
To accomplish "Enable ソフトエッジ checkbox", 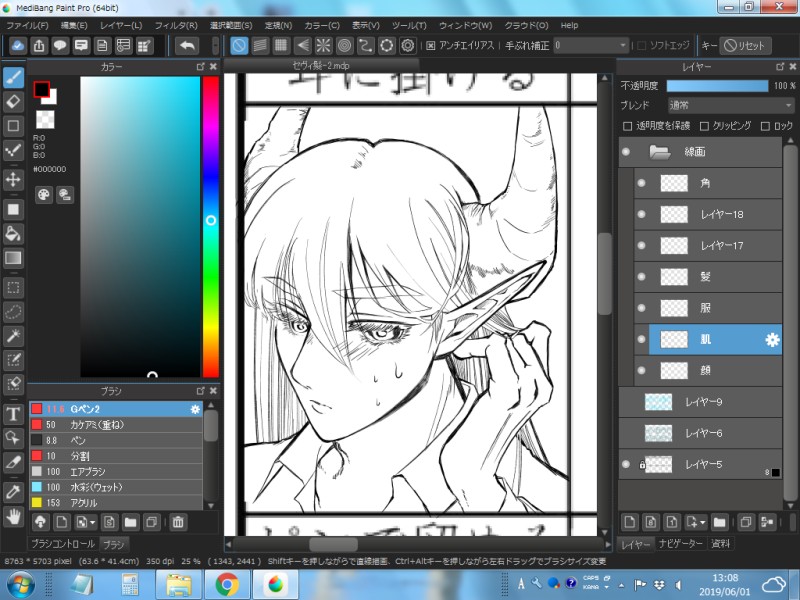I will [642, 46].
